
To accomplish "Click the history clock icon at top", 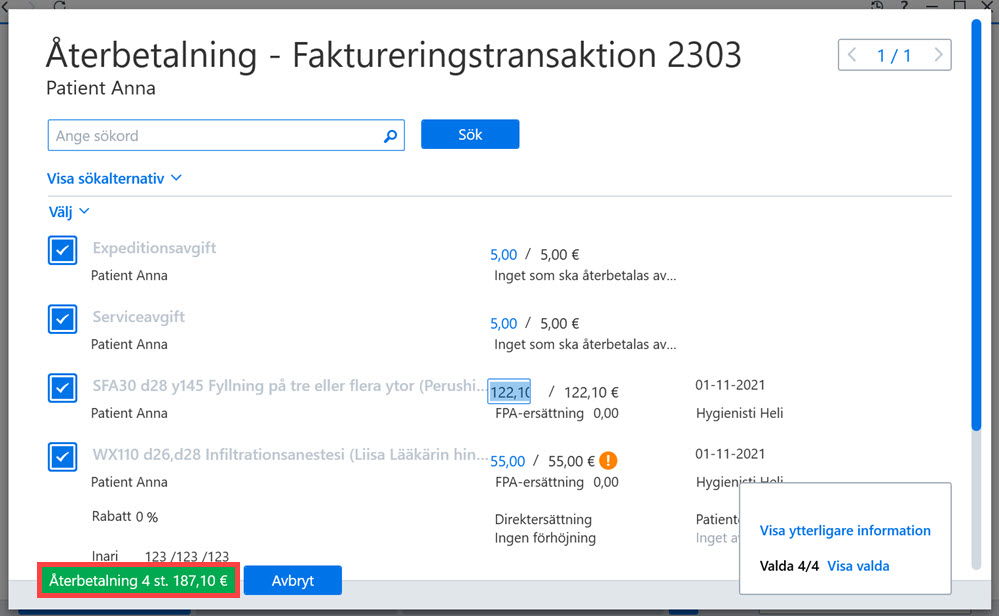I will [x=877, y=5].
